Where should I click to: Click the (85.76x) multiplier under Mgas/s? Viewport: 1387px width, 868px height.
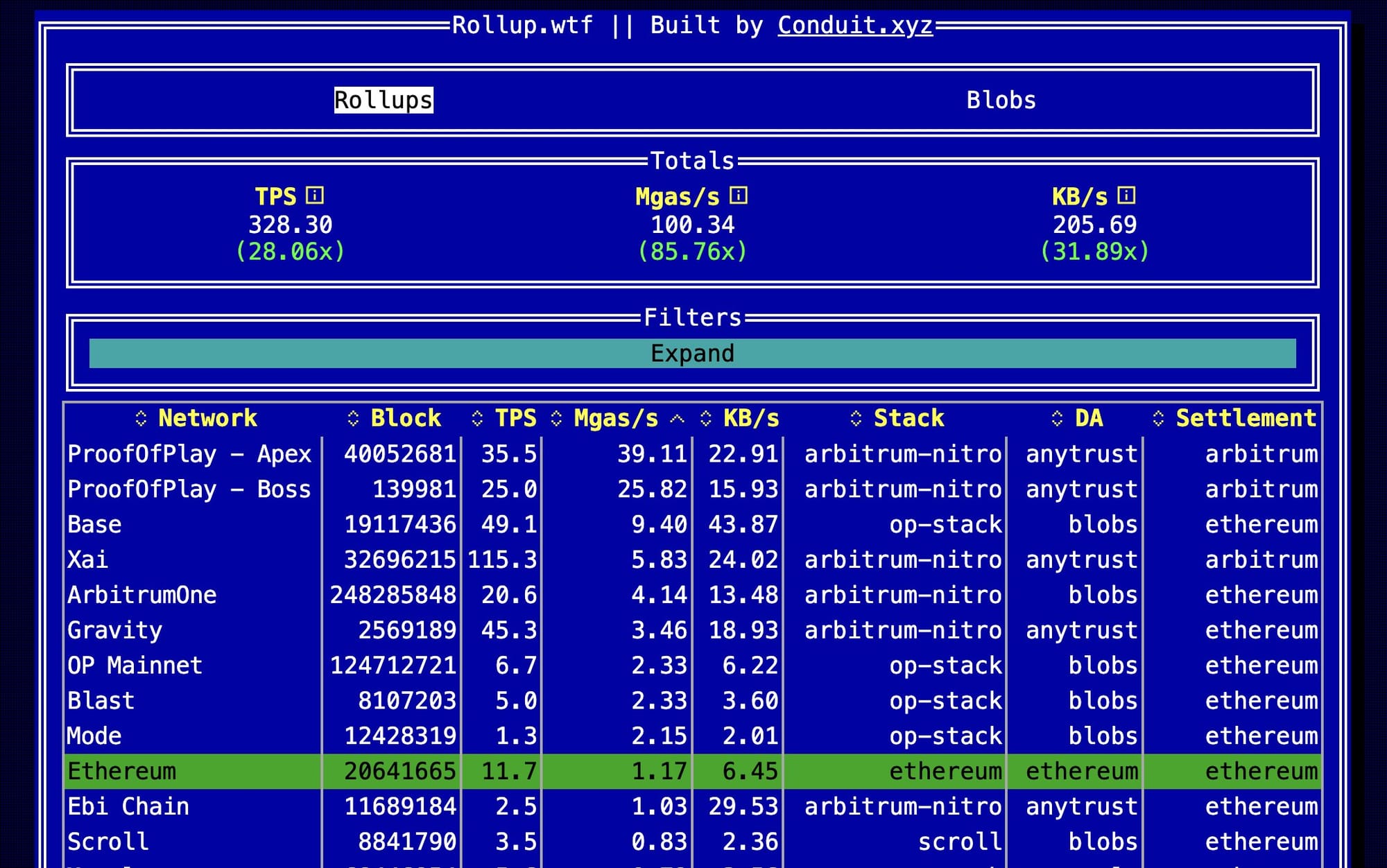(x=693, y=251)
